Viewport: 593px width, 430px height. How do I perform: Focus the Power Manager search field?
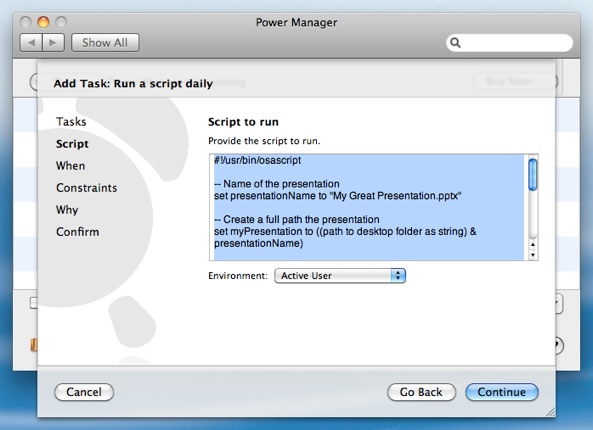click(509, 43)
